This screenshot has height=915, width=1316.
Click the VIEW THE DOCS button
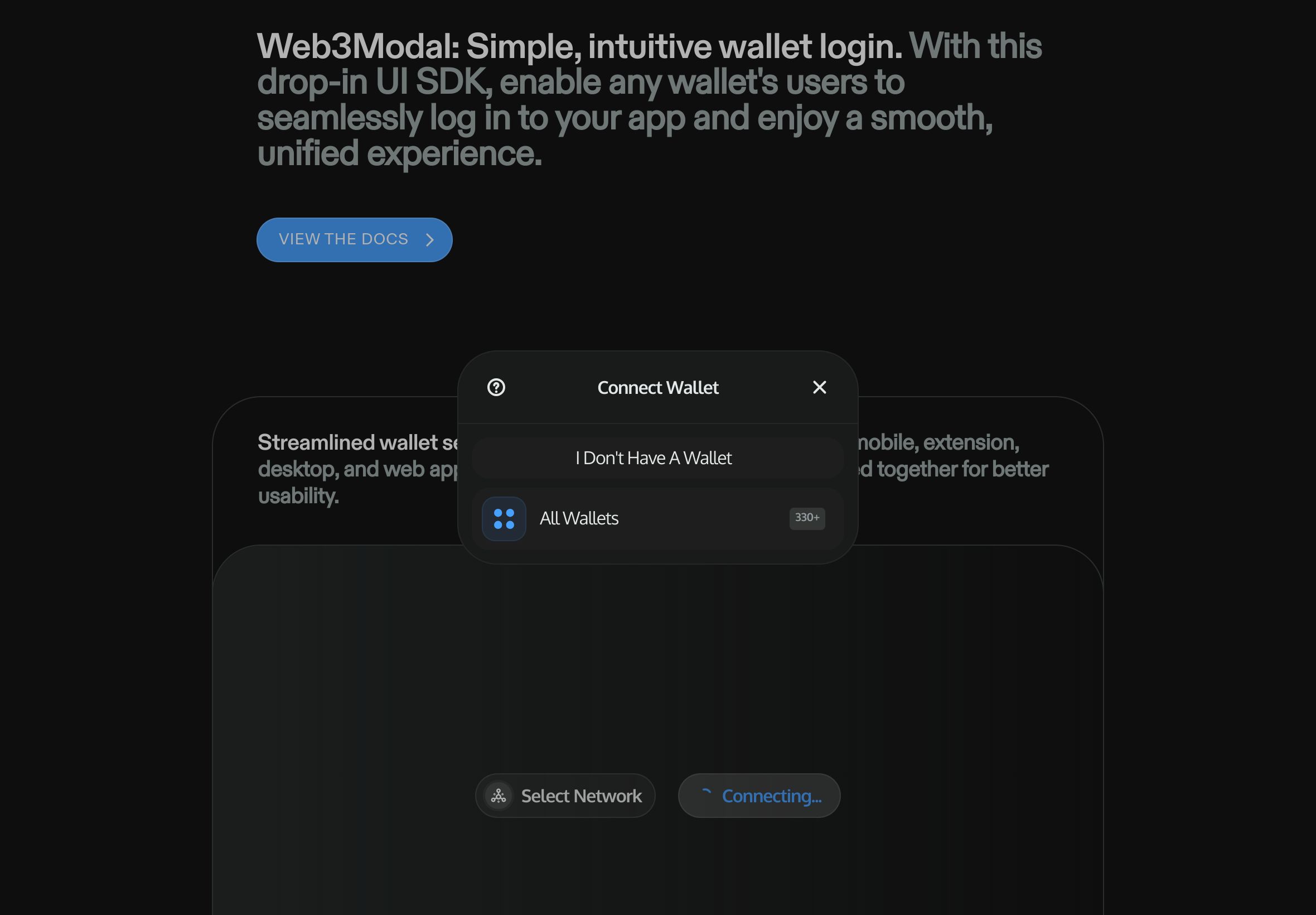click(x=354, y=239)
